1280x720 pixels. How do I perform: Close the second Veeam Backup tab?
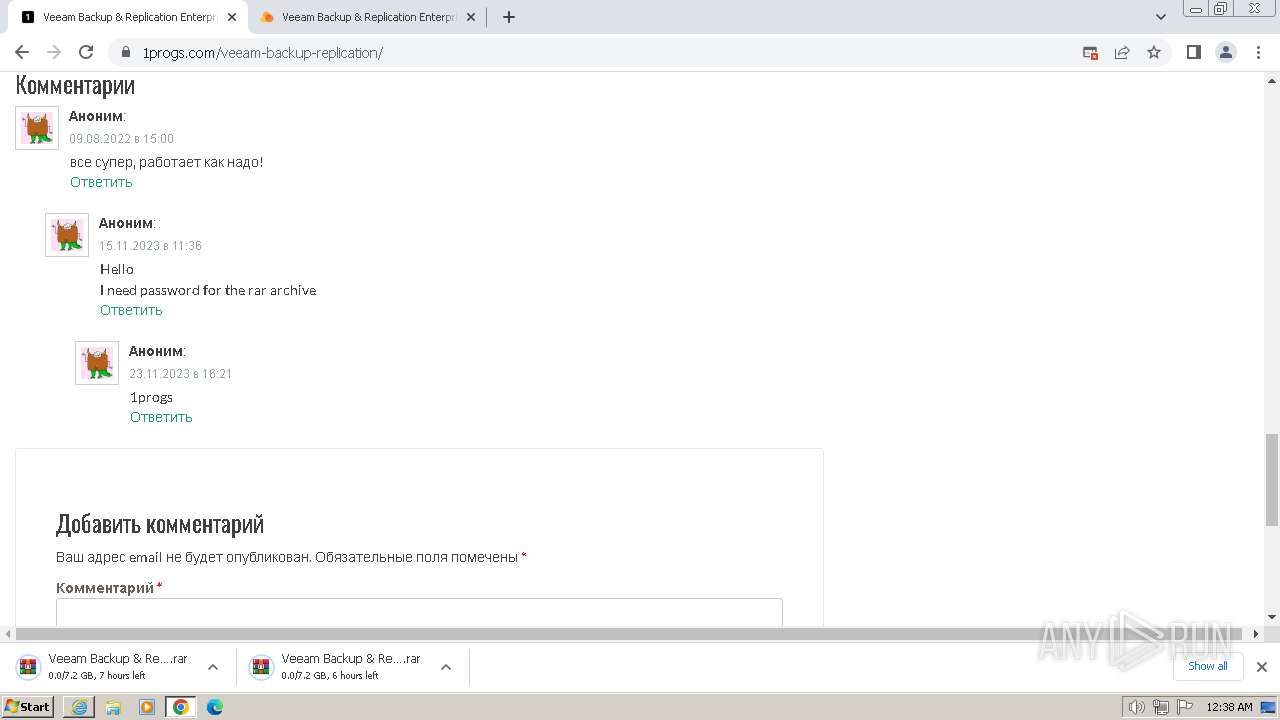[x=470, y=17]
